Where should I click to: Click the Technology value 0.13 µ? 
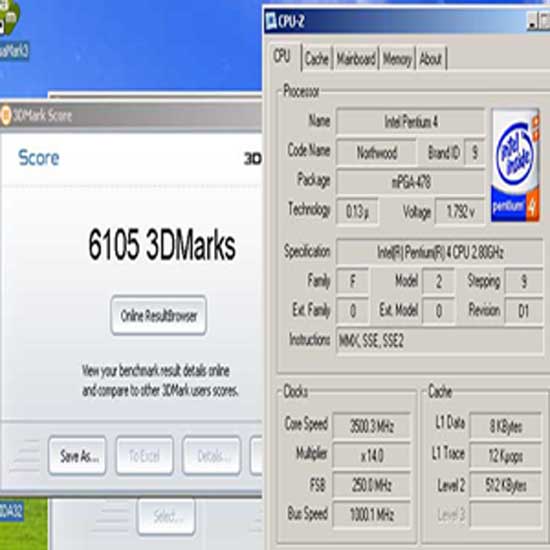point(357,211)
